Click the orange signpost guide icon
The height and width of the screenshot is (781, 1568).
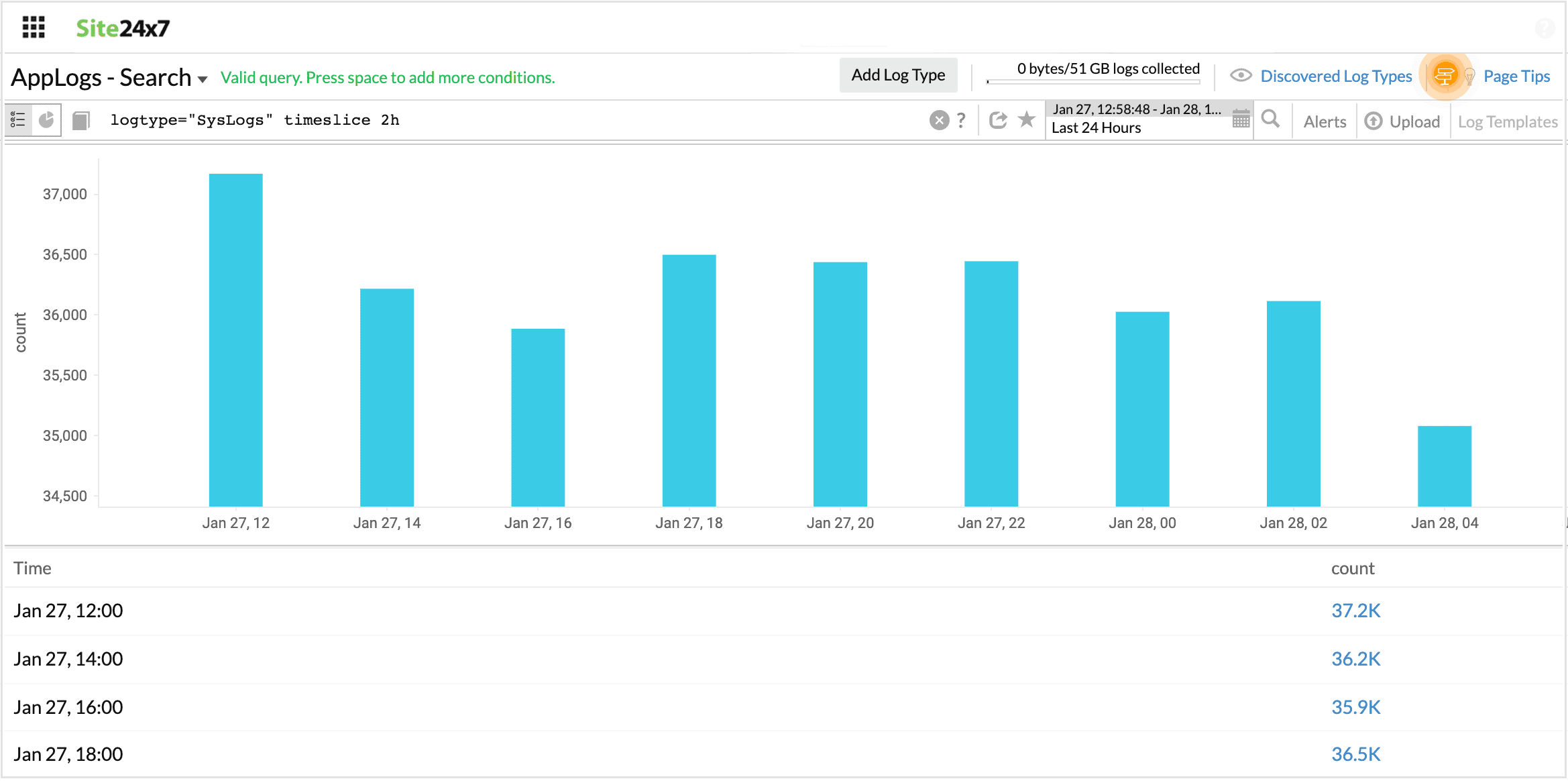click(x=1444, y=76)
